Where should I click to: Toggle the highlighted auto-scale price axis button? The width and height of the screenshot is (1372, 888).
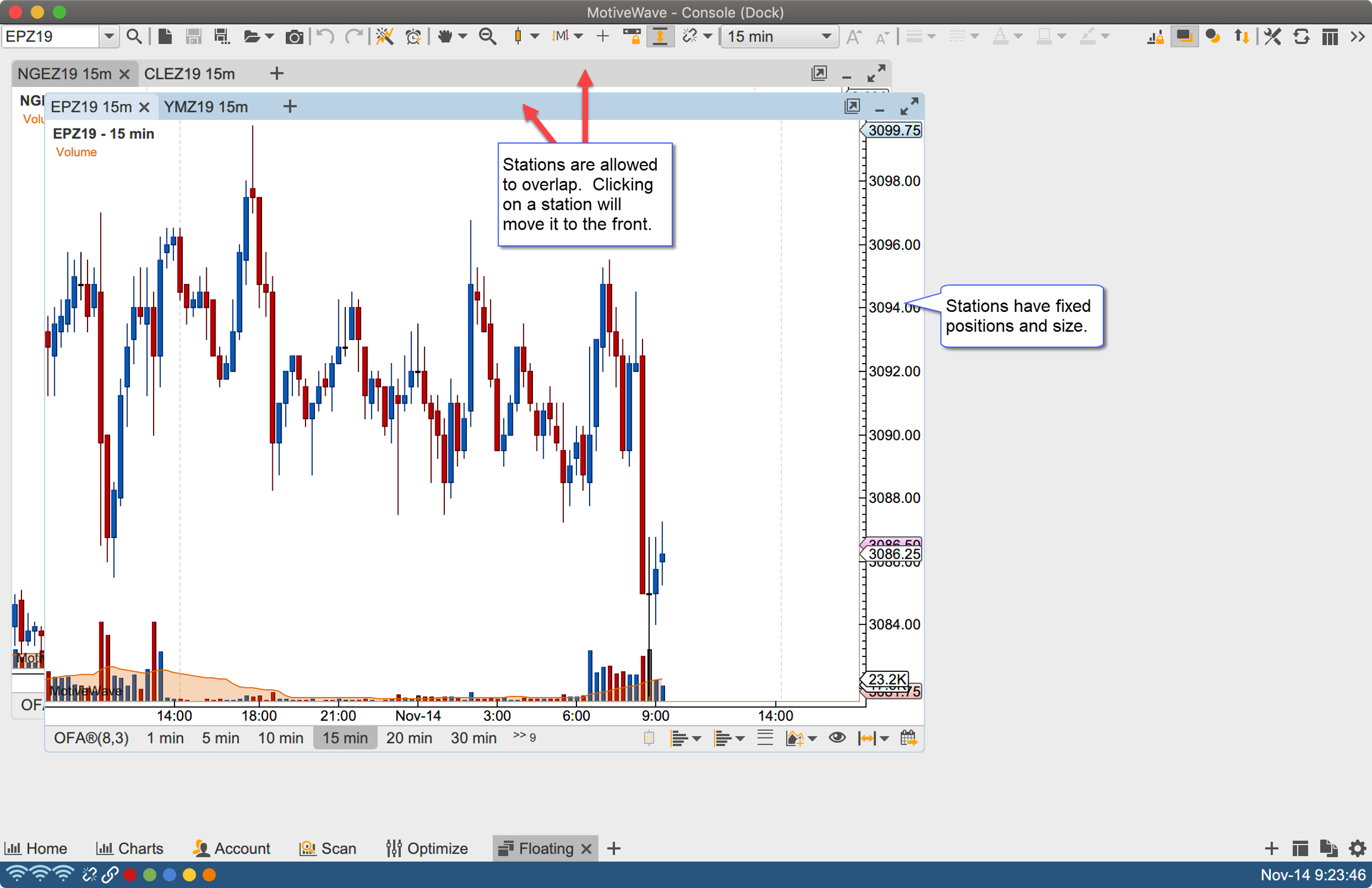click(660, 37)
